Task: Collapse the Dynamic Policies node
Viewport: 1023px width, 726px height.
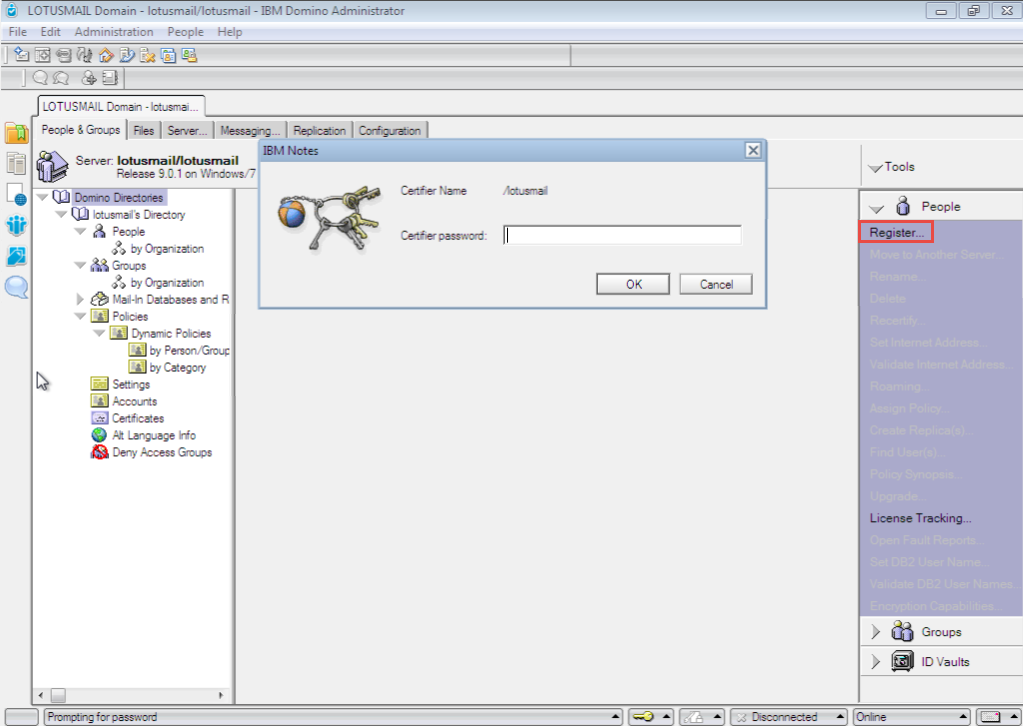Action: coord(99,333)
